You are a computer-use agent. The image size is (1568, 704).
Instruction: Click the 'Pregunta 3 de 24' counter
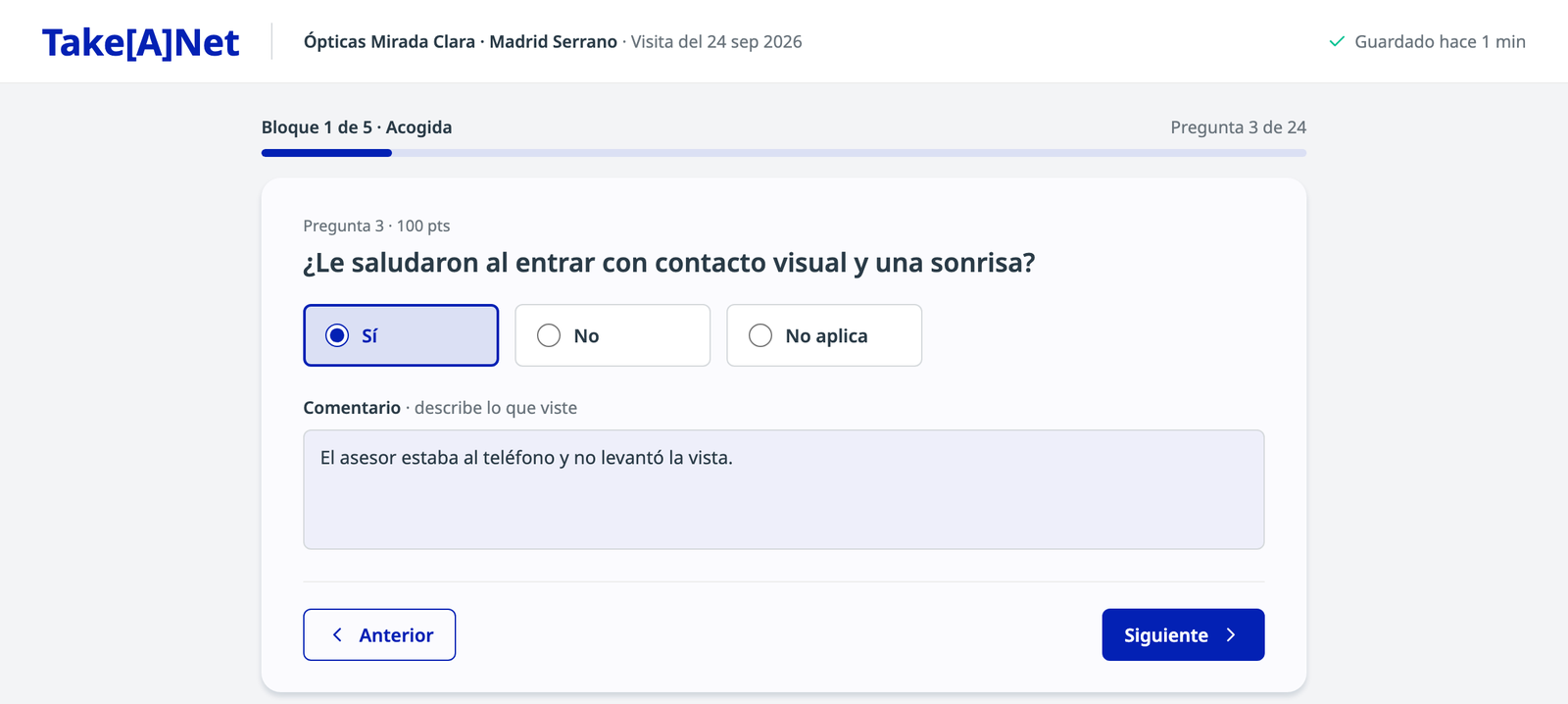pos(1238,127)
